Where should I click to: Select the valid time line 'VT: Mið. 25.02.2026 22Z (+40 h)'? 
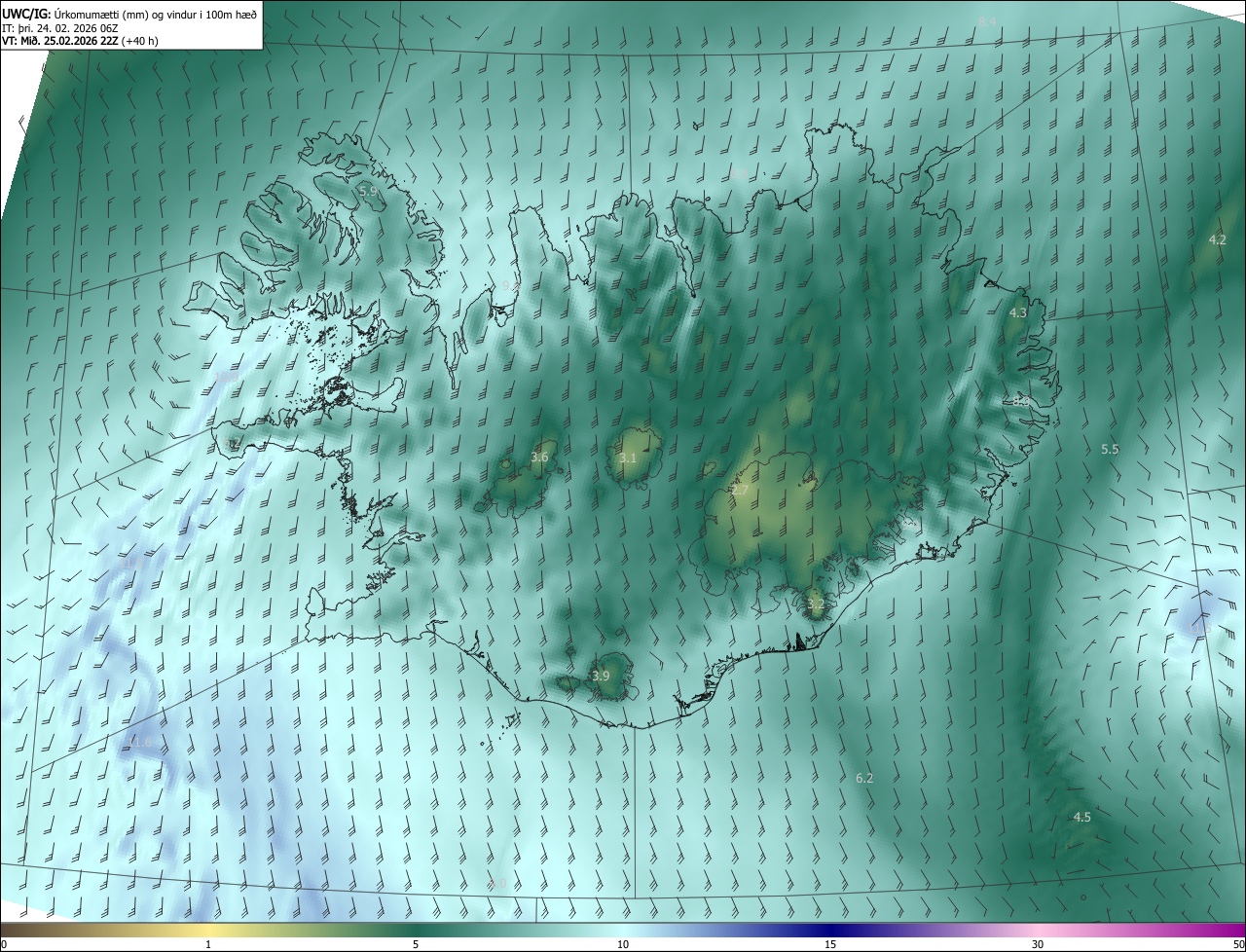[x=81, y=41]
